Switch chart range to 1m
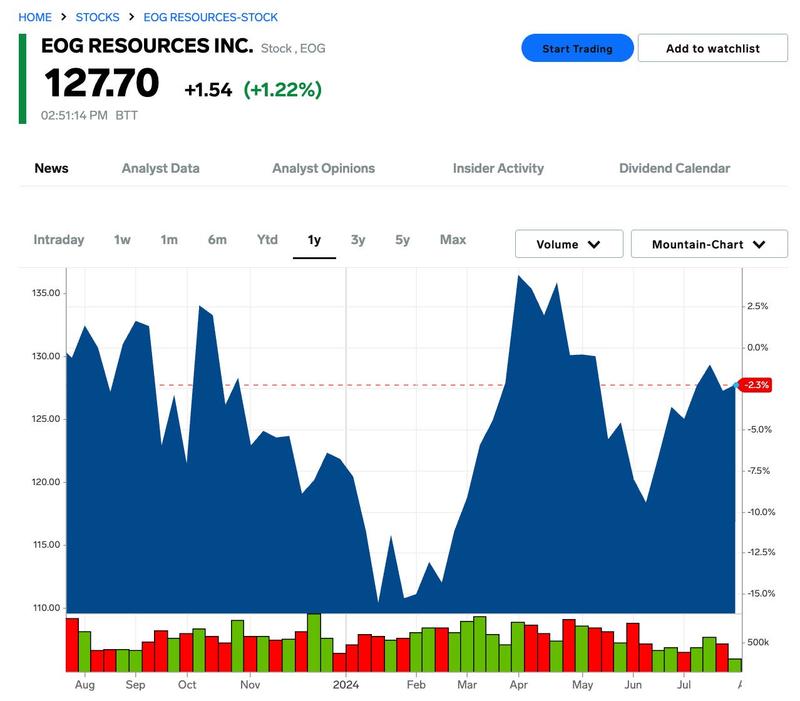 coord(169,240)
